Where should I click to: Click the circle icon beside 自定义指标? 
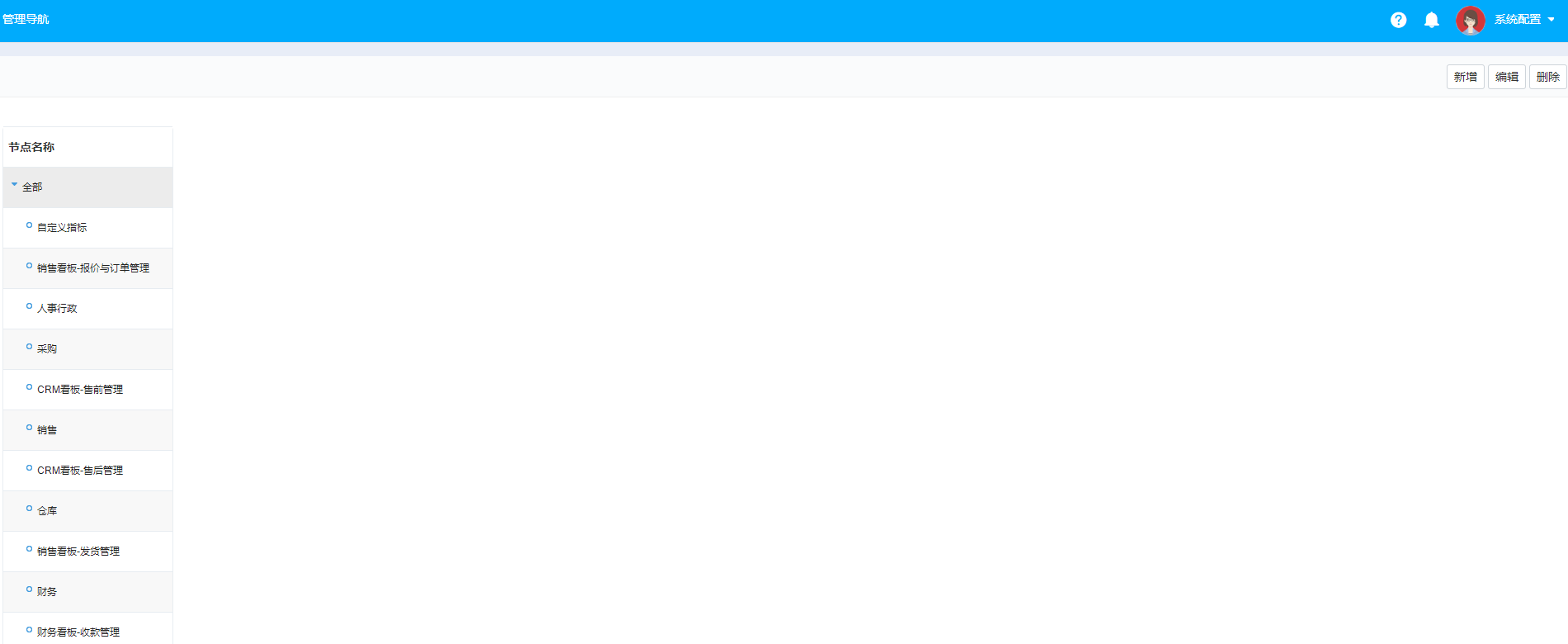pos(30,225)
